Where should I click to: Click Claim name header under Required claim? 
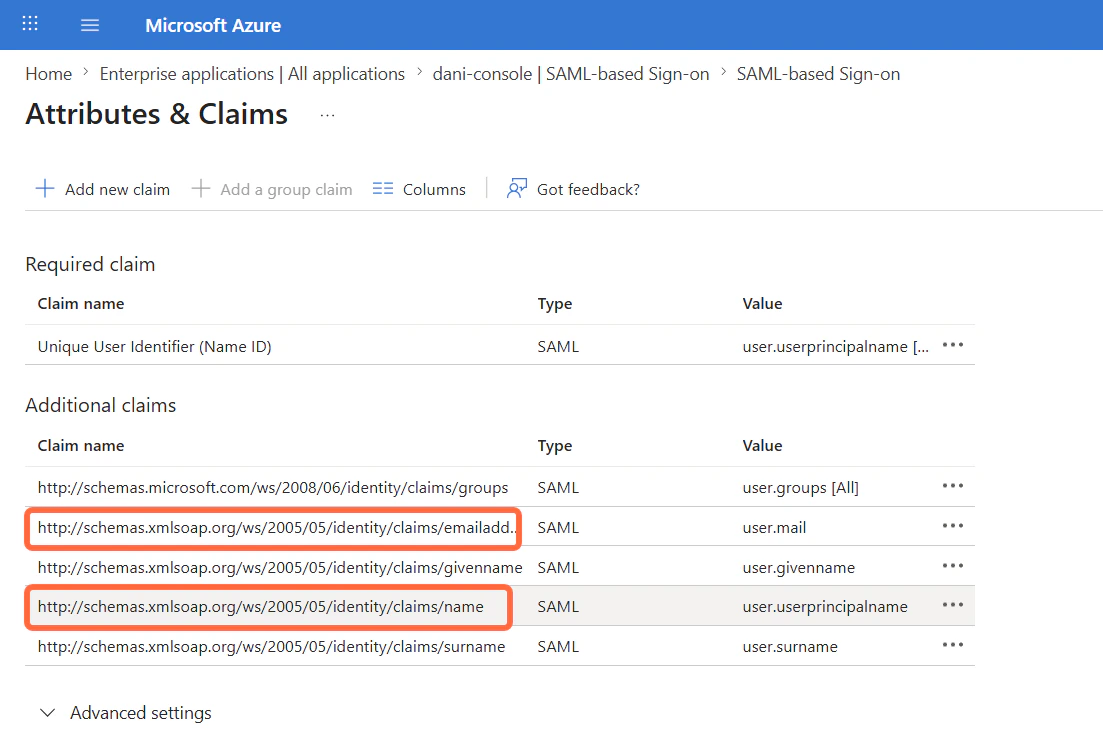(x=81, y=304)
